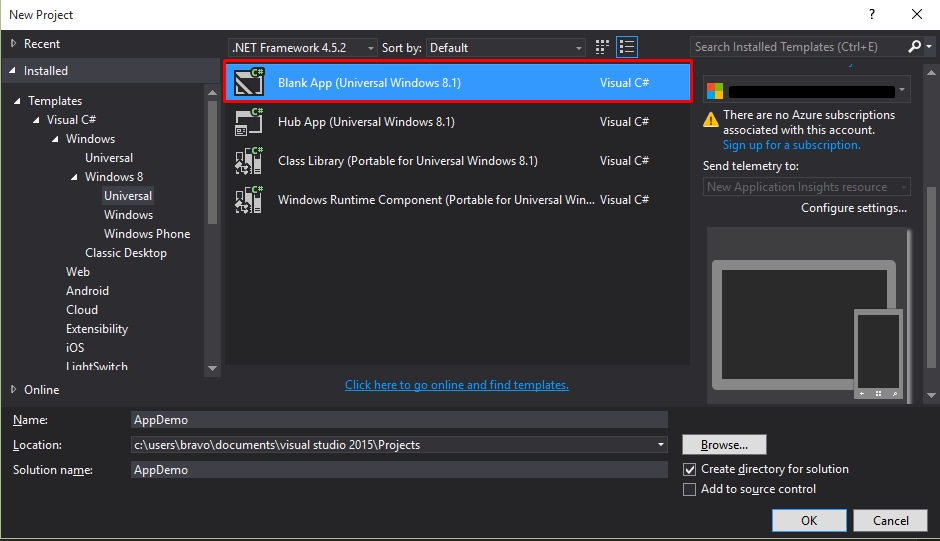The image size is (940, 541).
Task: Click link to find templates online
Action: [457, 385]
